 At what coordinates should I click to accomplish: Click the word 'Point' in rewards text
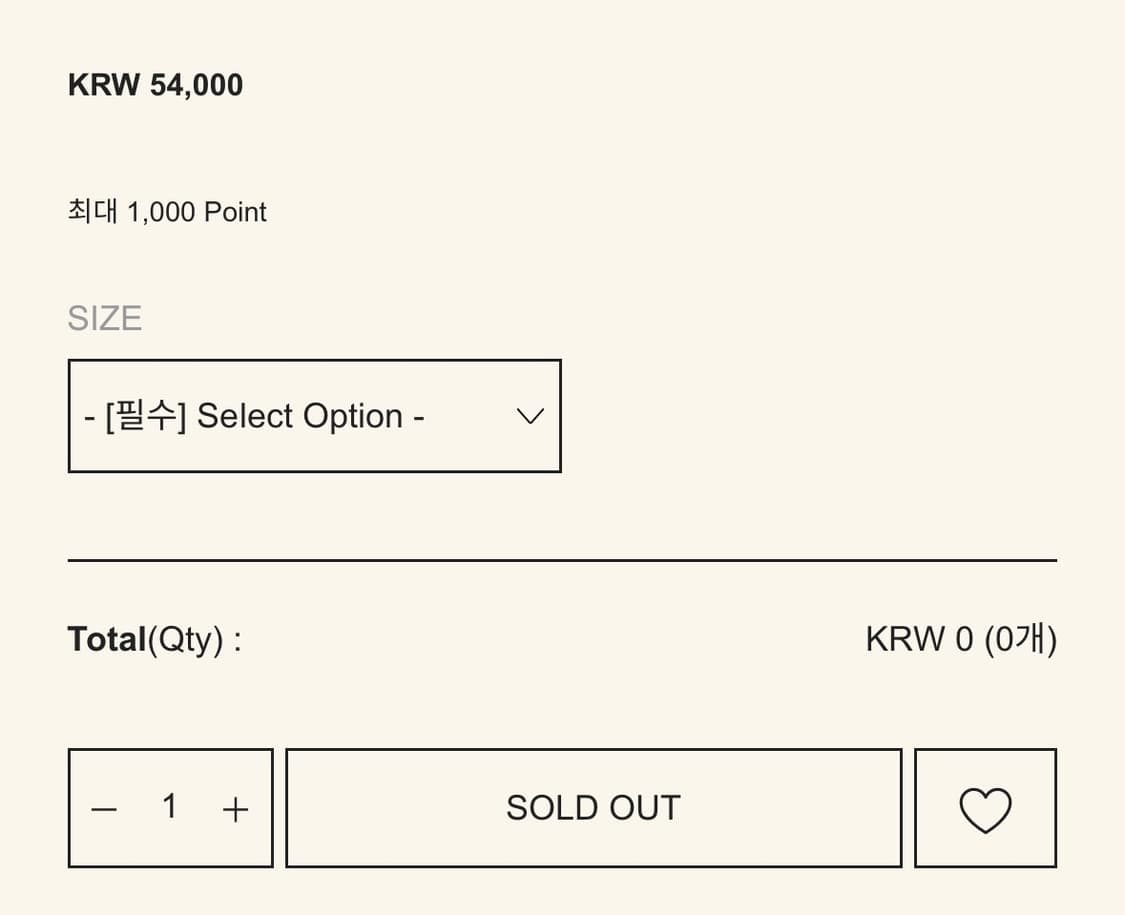click(x=235, y=212)
